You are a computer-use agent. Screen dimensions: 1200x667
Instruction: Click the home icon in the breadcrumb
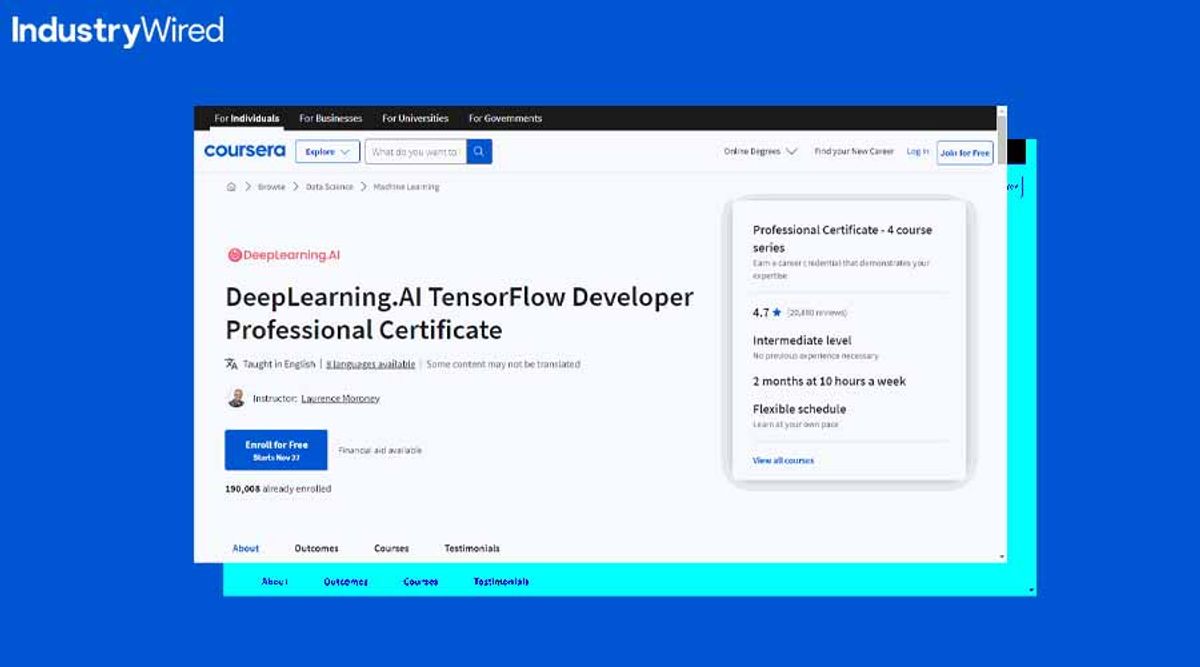pos(232,186)
